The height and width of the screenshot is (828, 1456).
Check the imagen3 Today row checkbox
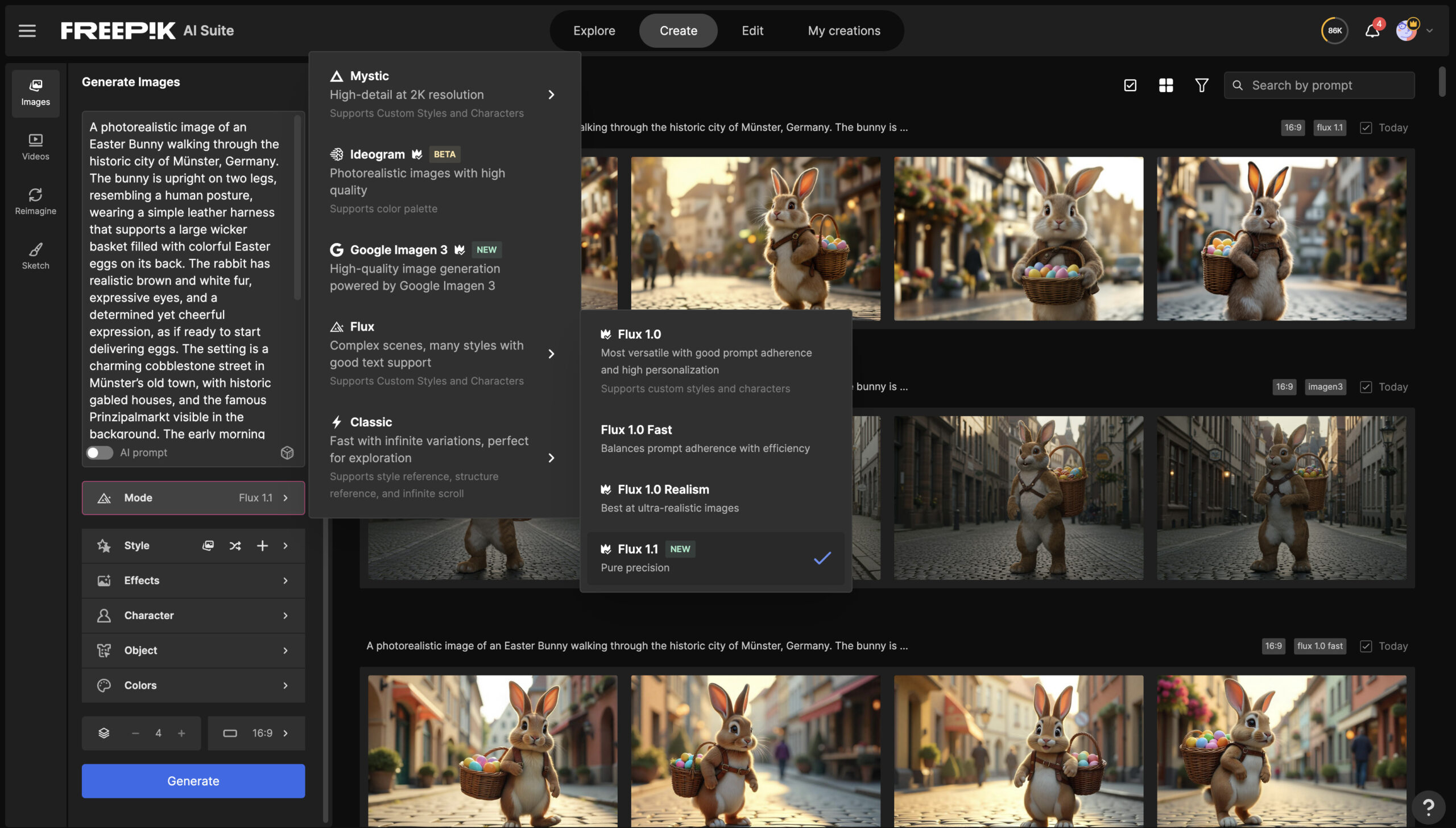(x=1366, y=387)
